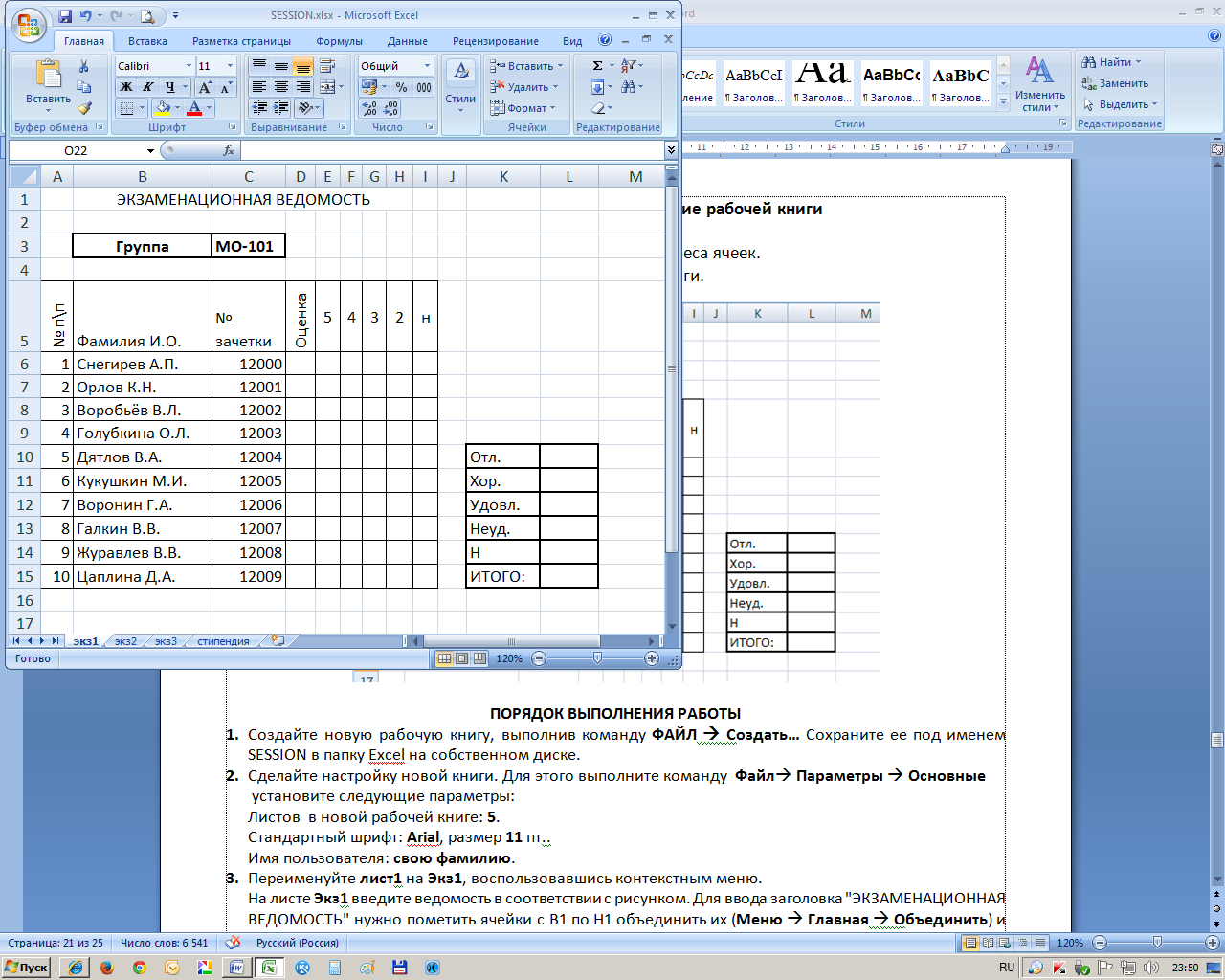Open the Шрифт group dialog launcher

tap(233, 126)
